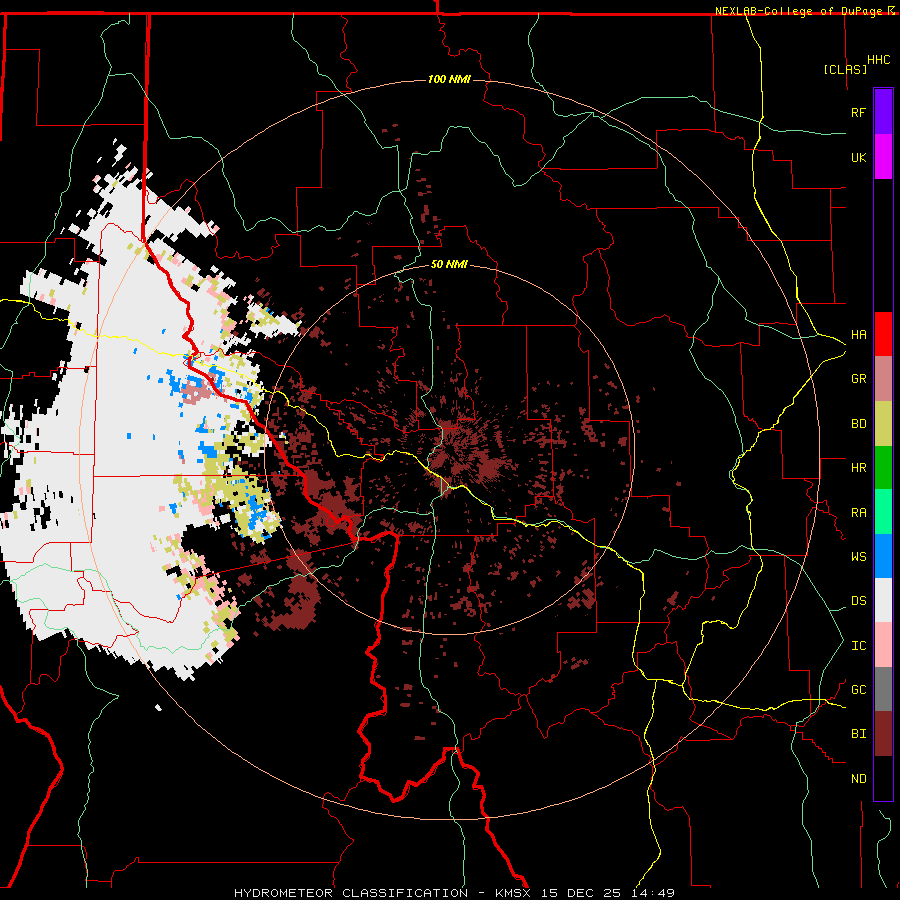Click the ND legend label
Viewport: 900px width, 900px height.
(858, 779)
